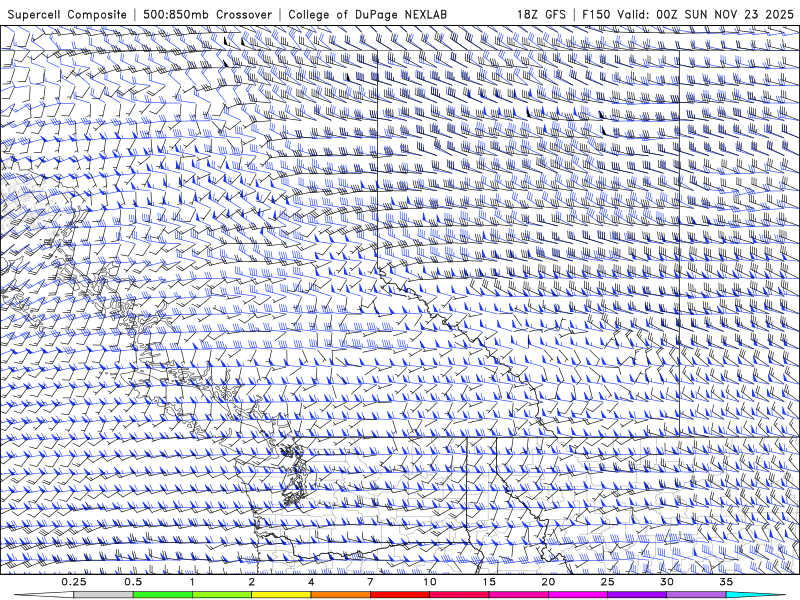Image resolution: width=800 pixels, height=600 pixels.
Task: Click the gray 0.25 to 0.5 legend swatch
Action: tap(104, 595)
